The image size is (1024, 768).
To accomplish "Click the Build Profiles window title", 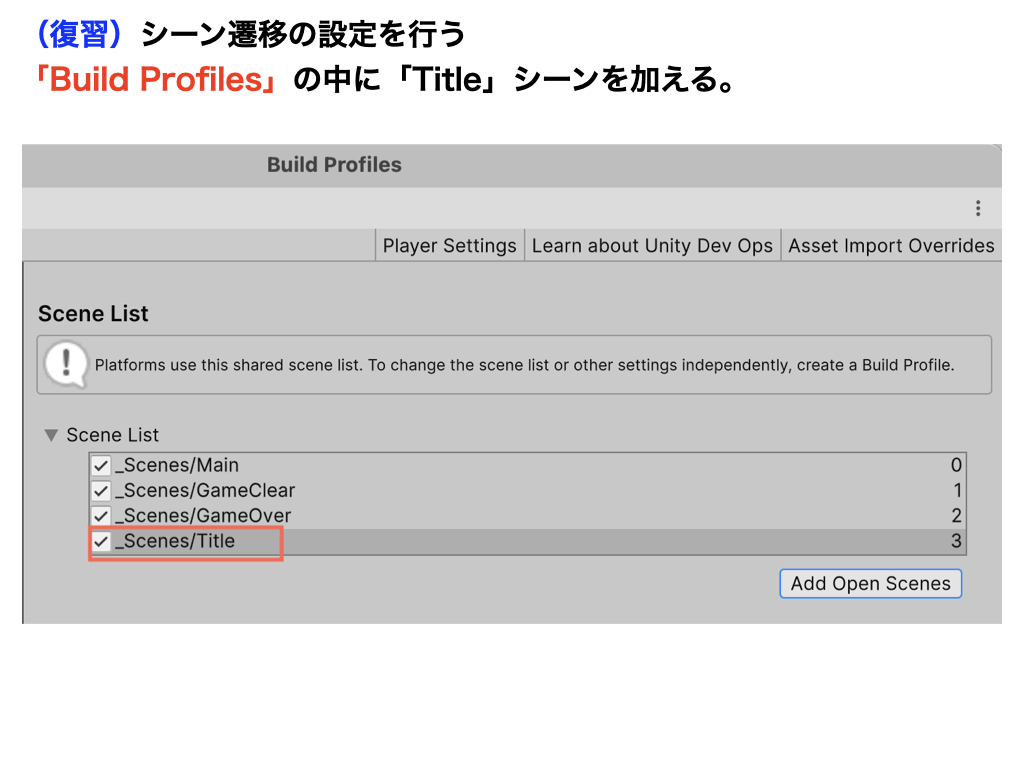I will click(x=334, y=165).
